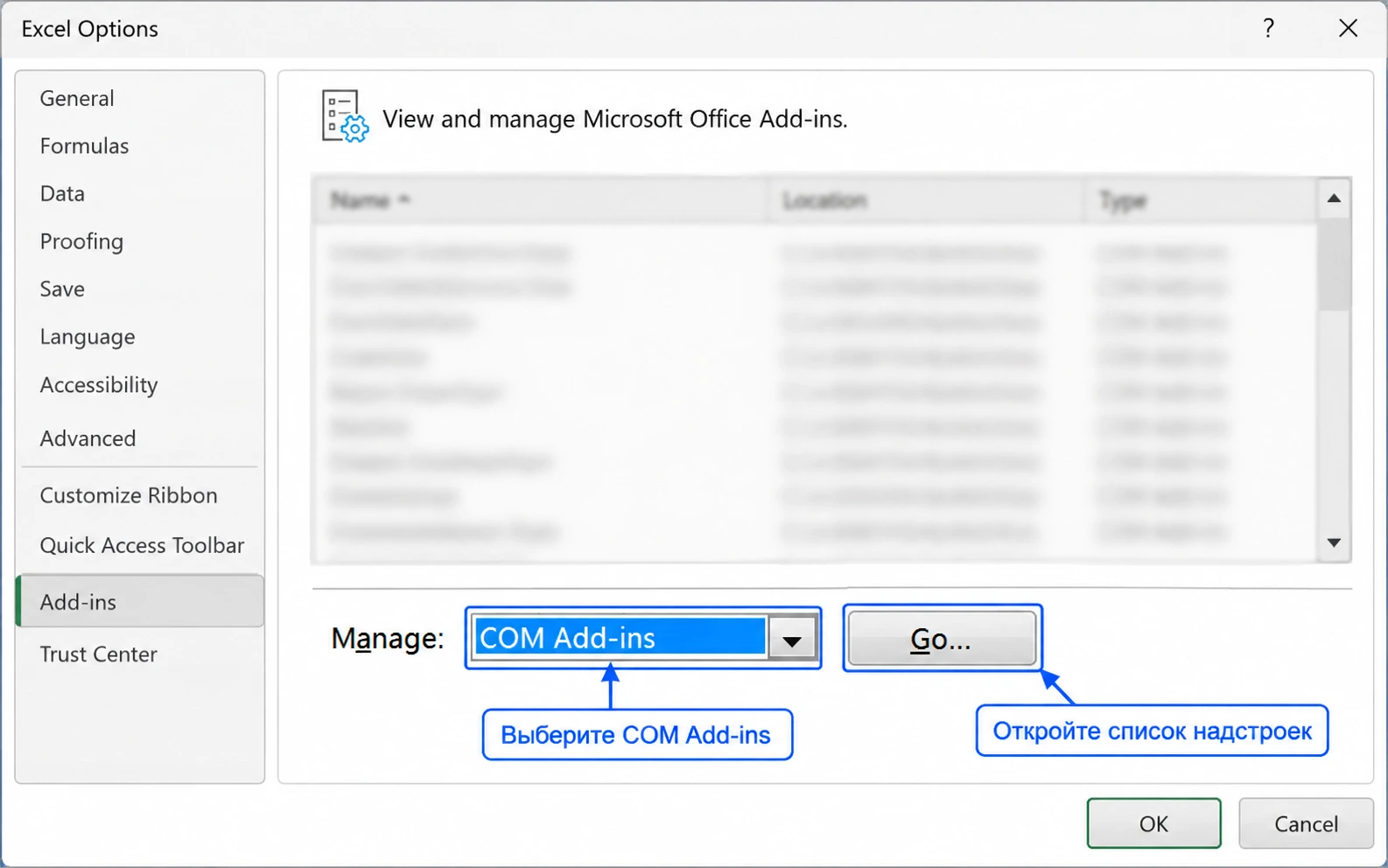Click Cancel to discard changes
Image resolution: width=1388 pixels, height=868 pixels.
pyautogui.click(x=1306, y=823)
